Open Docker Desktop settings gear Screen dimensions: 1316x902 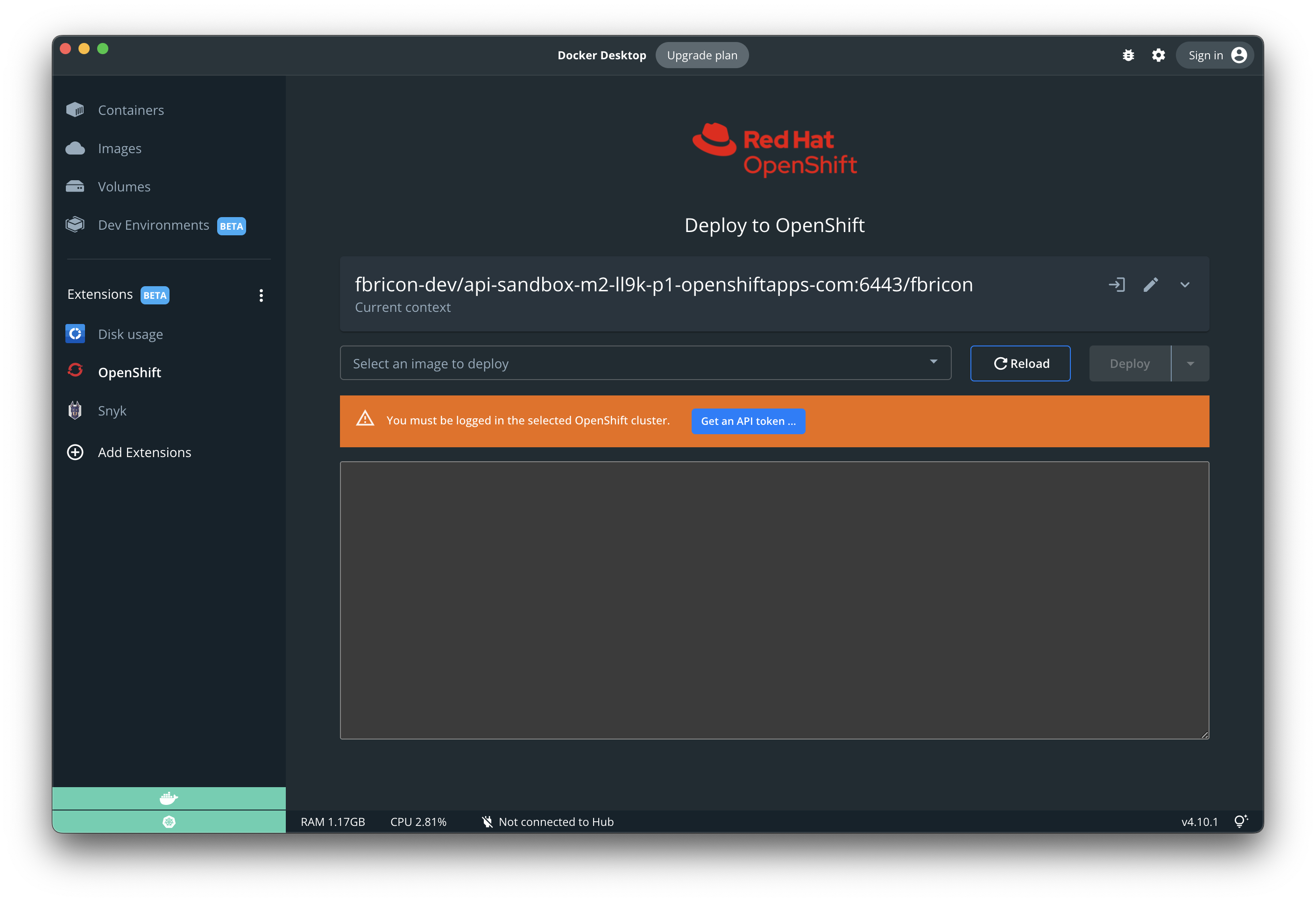(x=1158, y=55)
